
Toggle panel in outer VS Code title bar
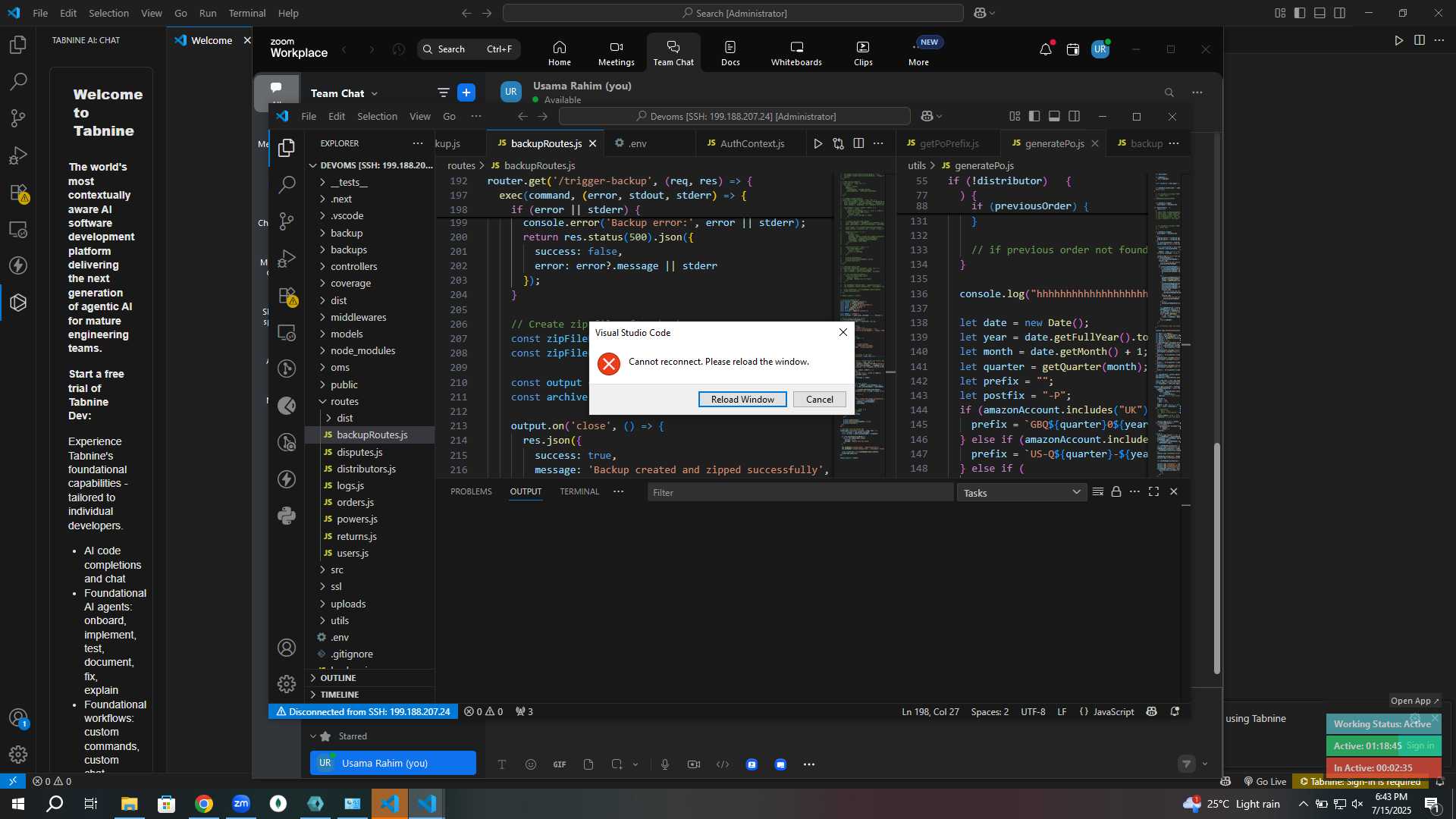[1319, 13]
